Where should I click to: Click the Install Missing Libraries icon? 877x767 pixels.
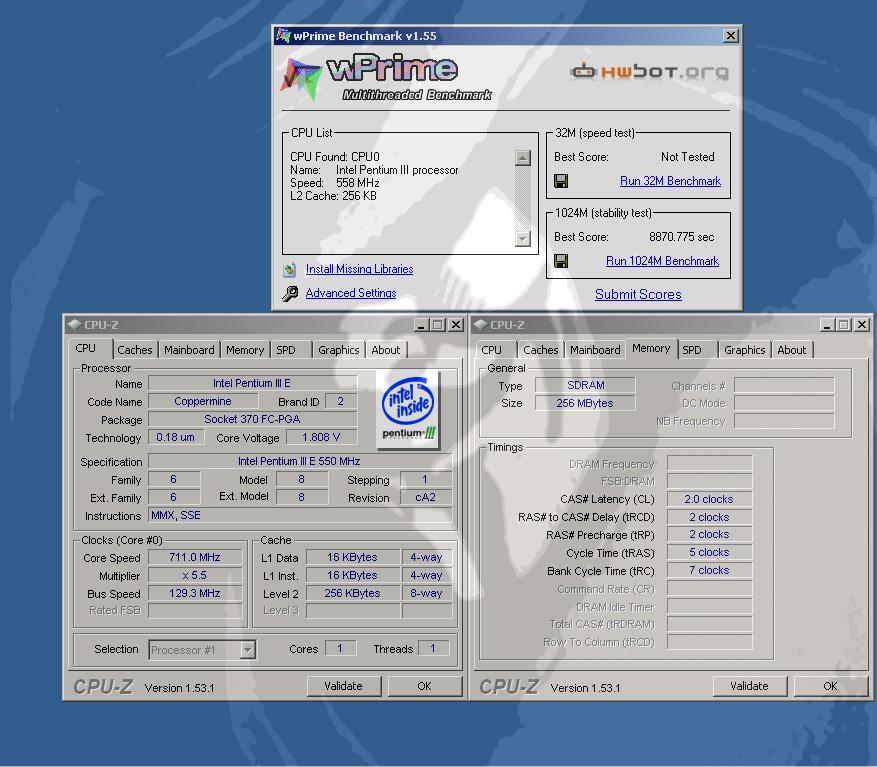(x=289, y=270)
